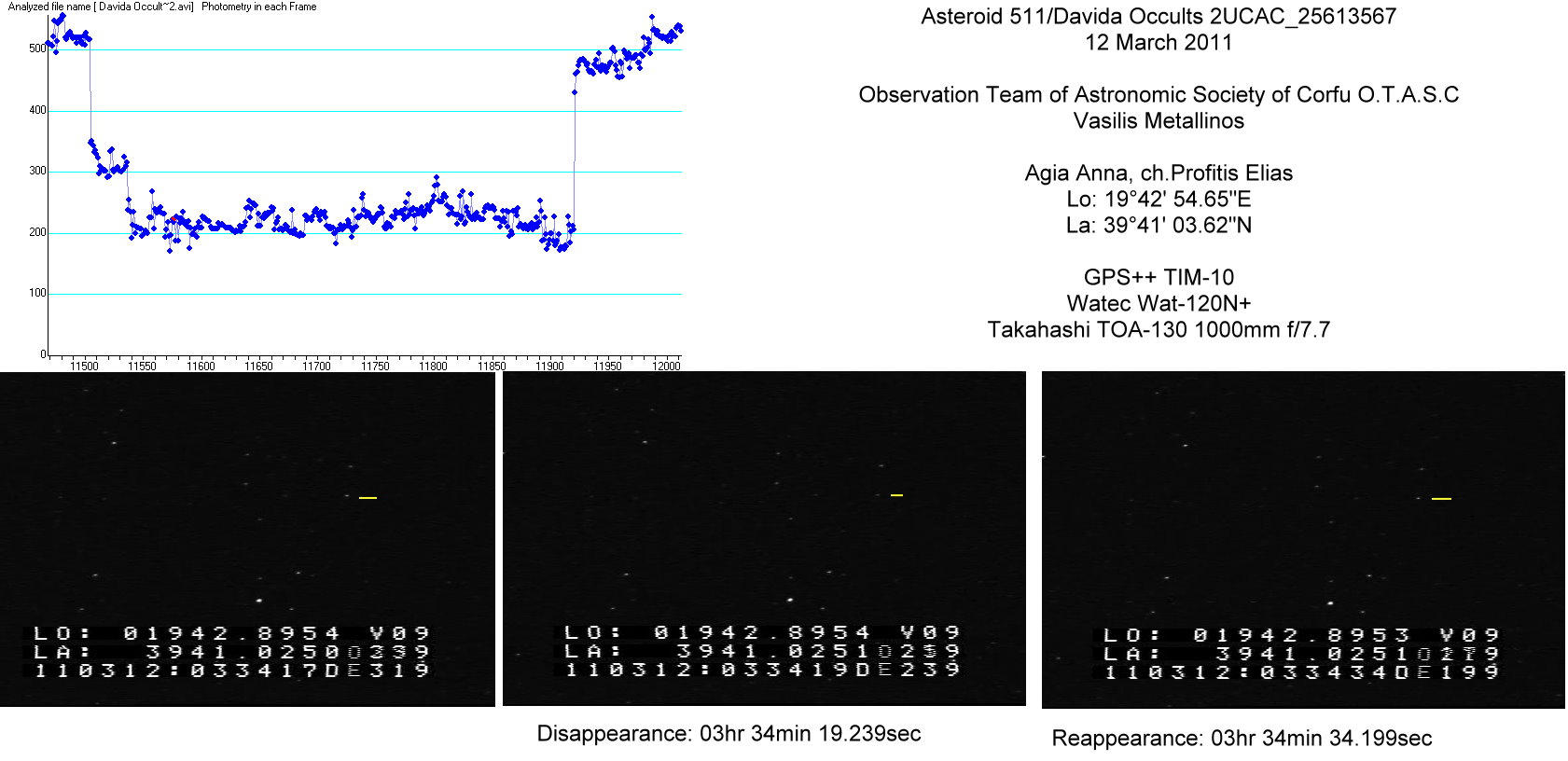The height and width of the screenshot is (761, 1568).
Task: Select the date text '12 March 2011'
Action: 1159,43
